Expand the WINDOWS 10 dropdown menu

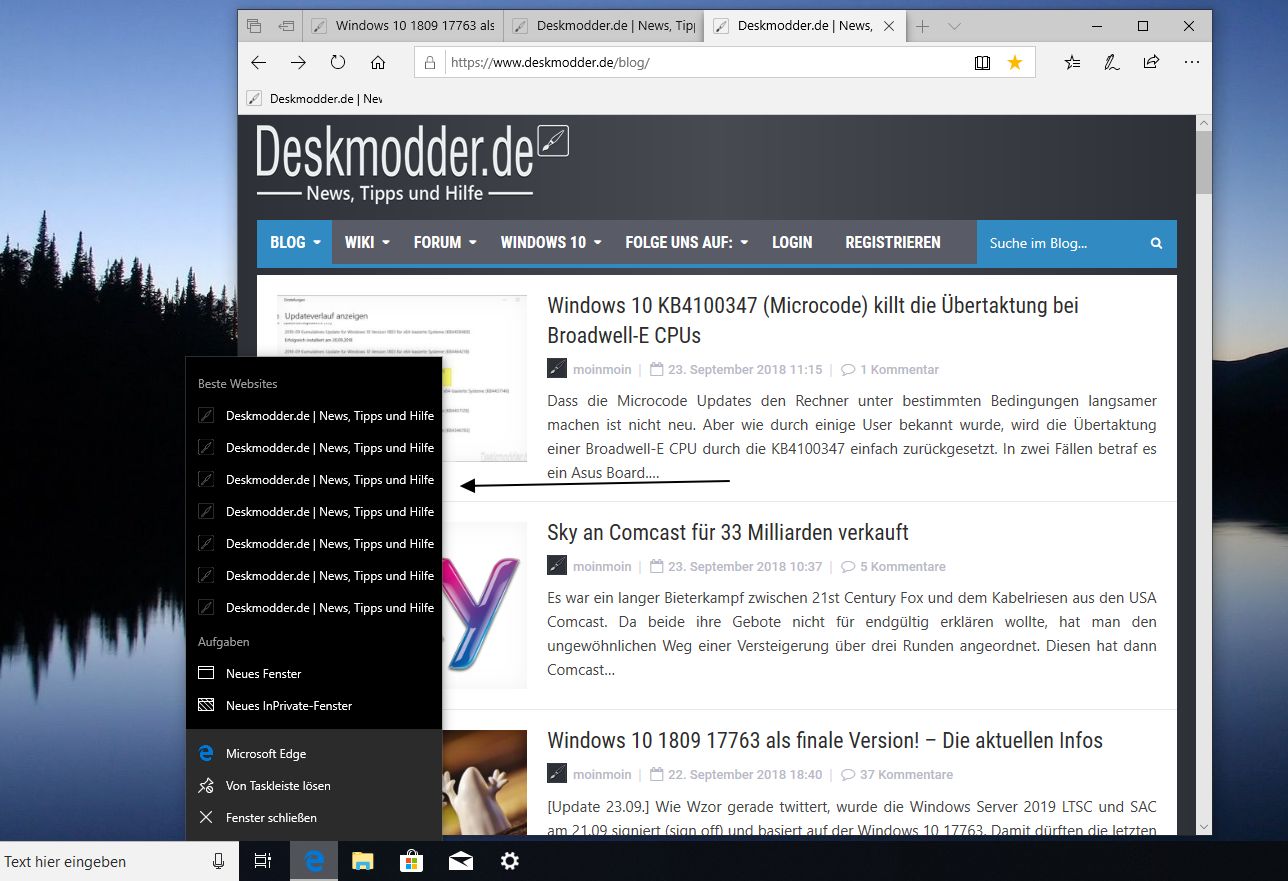click(551, 243)
